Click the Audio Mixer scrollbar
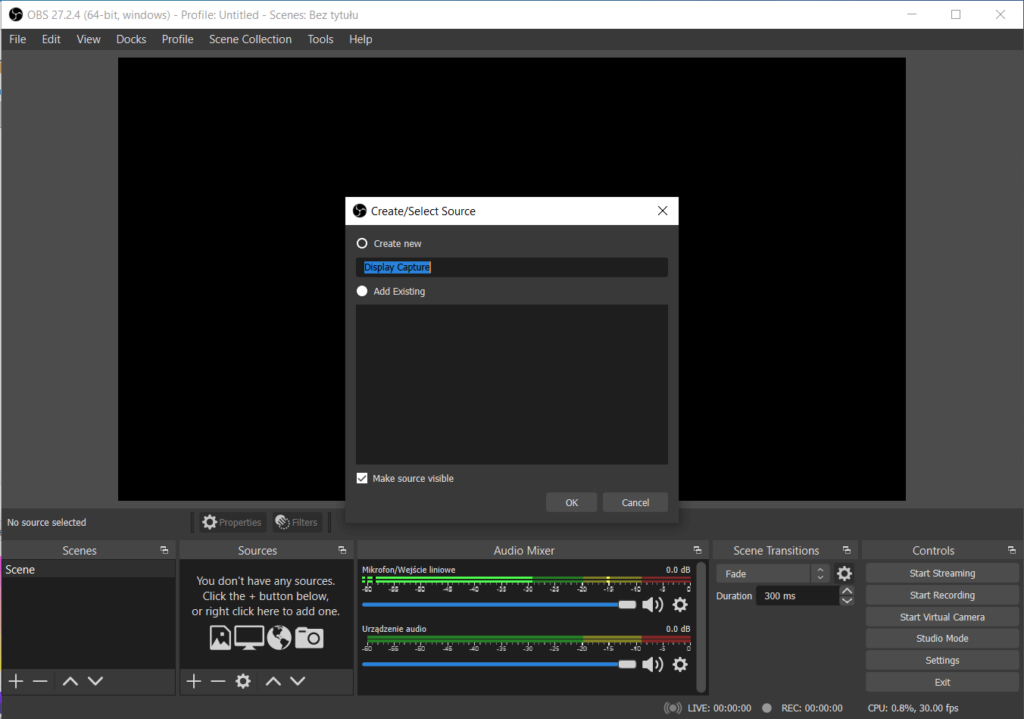Screen dimensions: 1024x719 pos(701,627)
